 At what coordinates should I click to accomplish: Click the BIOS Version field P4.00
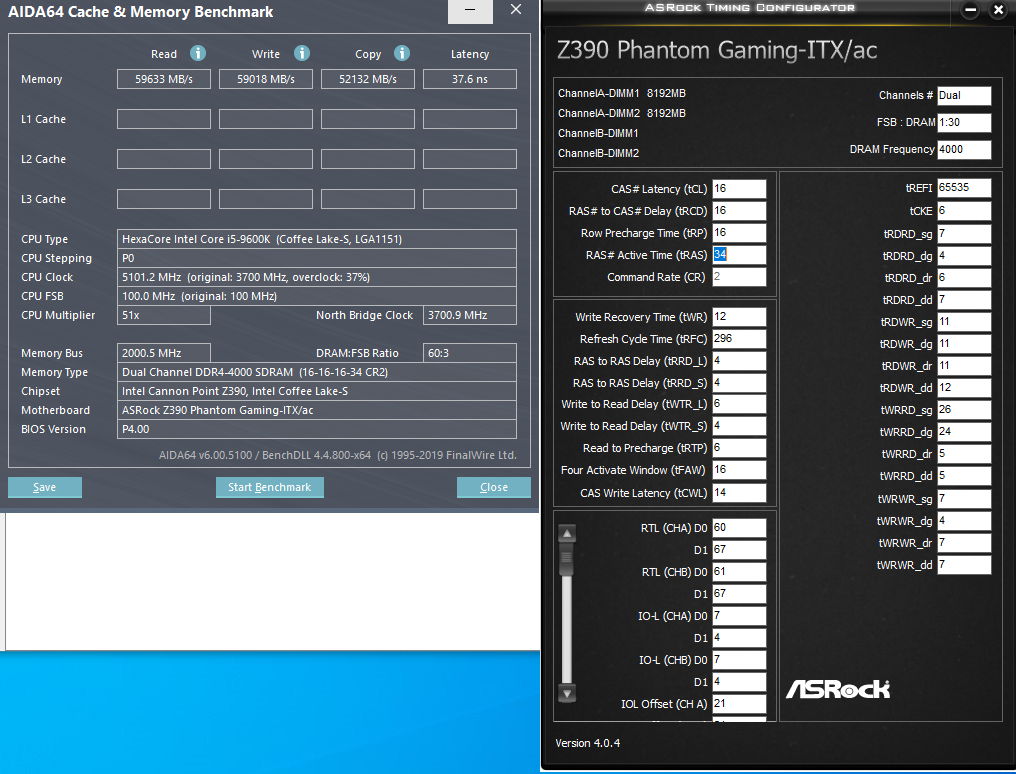pos(317,429)
